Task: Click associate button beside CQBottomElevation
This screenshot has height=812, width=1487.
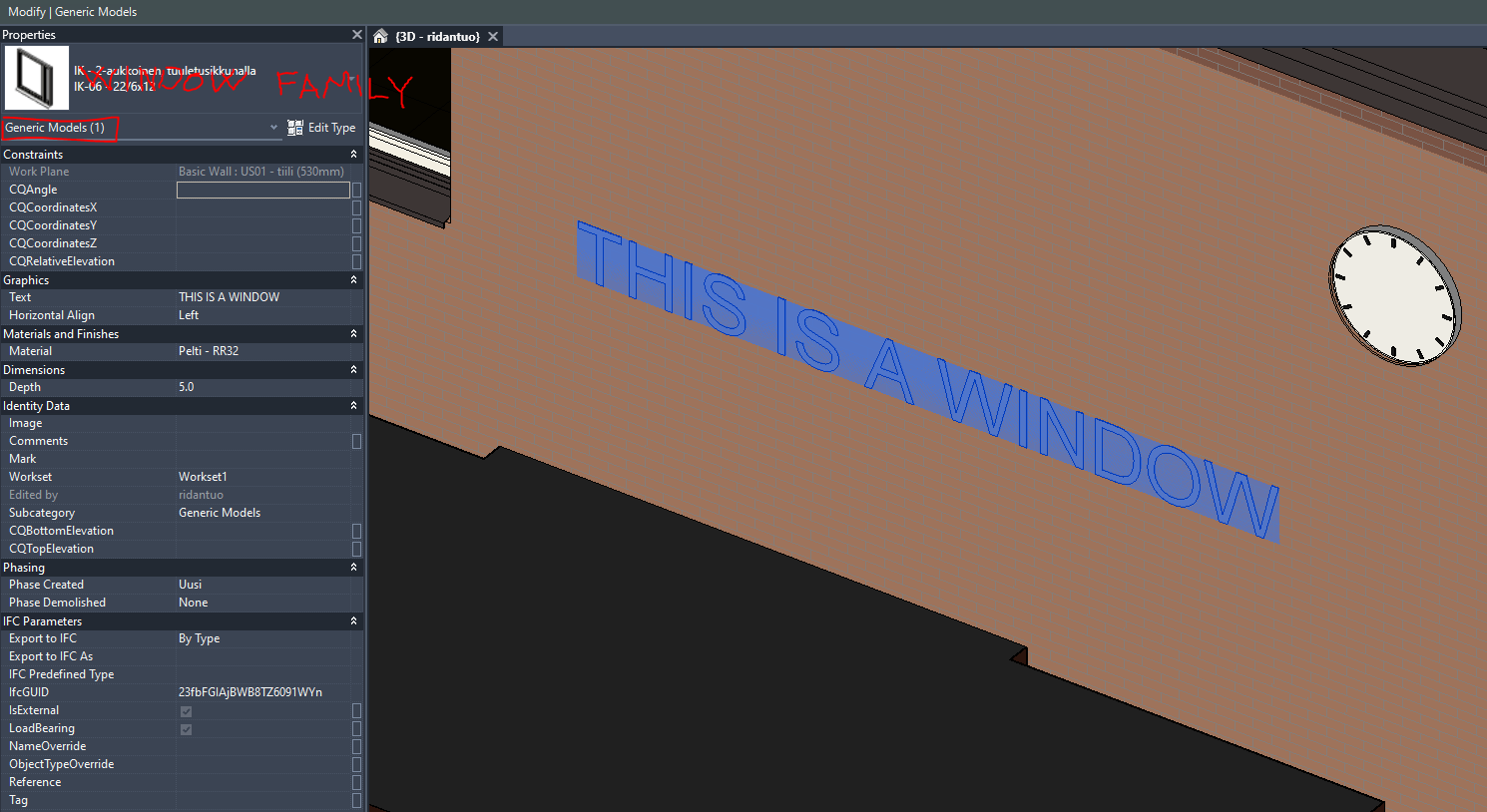Action: point(356,531)
